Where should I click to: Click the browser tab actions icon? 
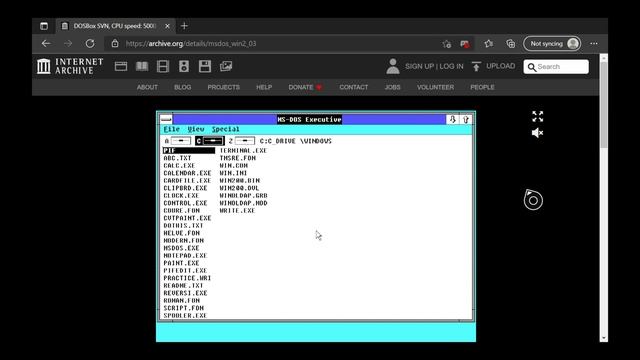pyautogui.click(x=44, y=26)
